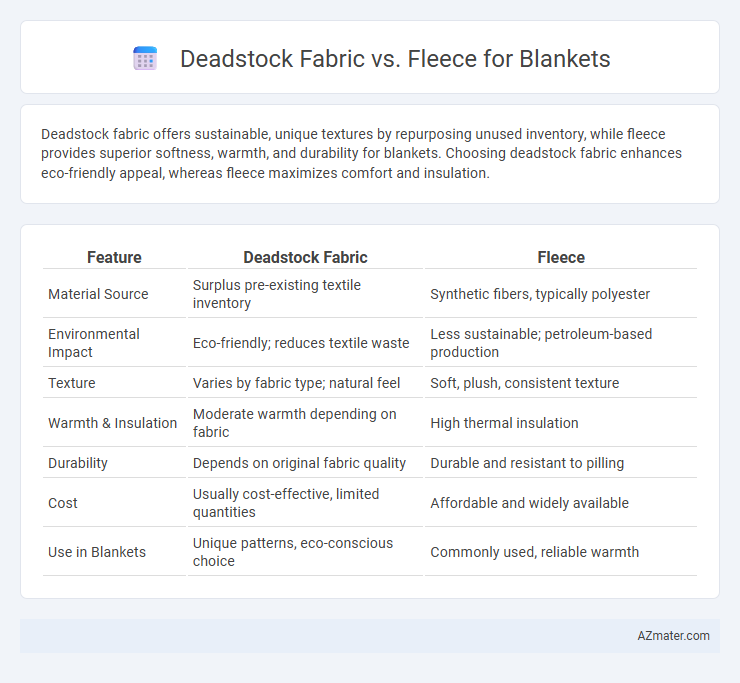Click the 'Less sustainable; petroleum-based production' cell
The width and height of the screenshot is (740, 683).
(x=561, y=343)
